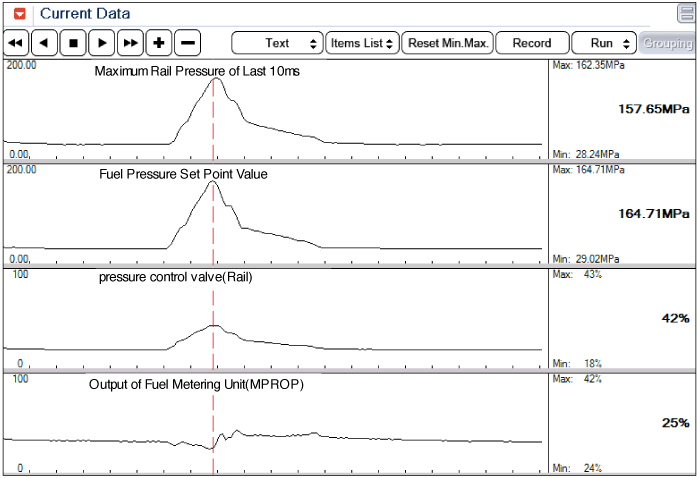Image resolution: width=700 pixels, height=478 pixels.
Task: Click the Fuel Pressure Set Point Value graph title
Action: coord(183,174)
